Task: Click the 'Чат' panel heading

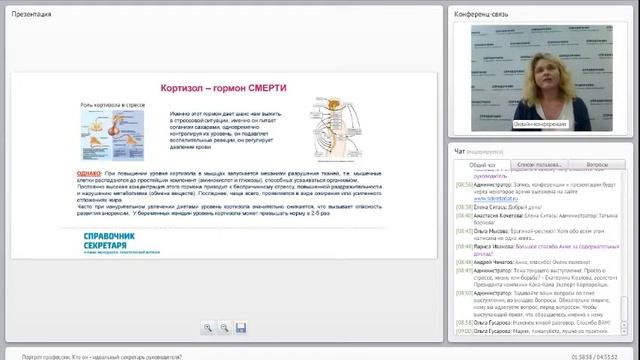Action: [x=460, y=151]
